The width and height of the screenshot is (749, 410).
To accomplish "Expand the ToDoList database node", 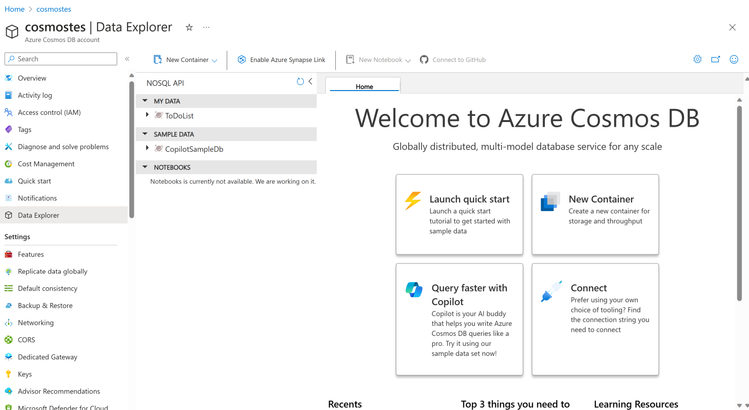I will [x=147, y=116].
